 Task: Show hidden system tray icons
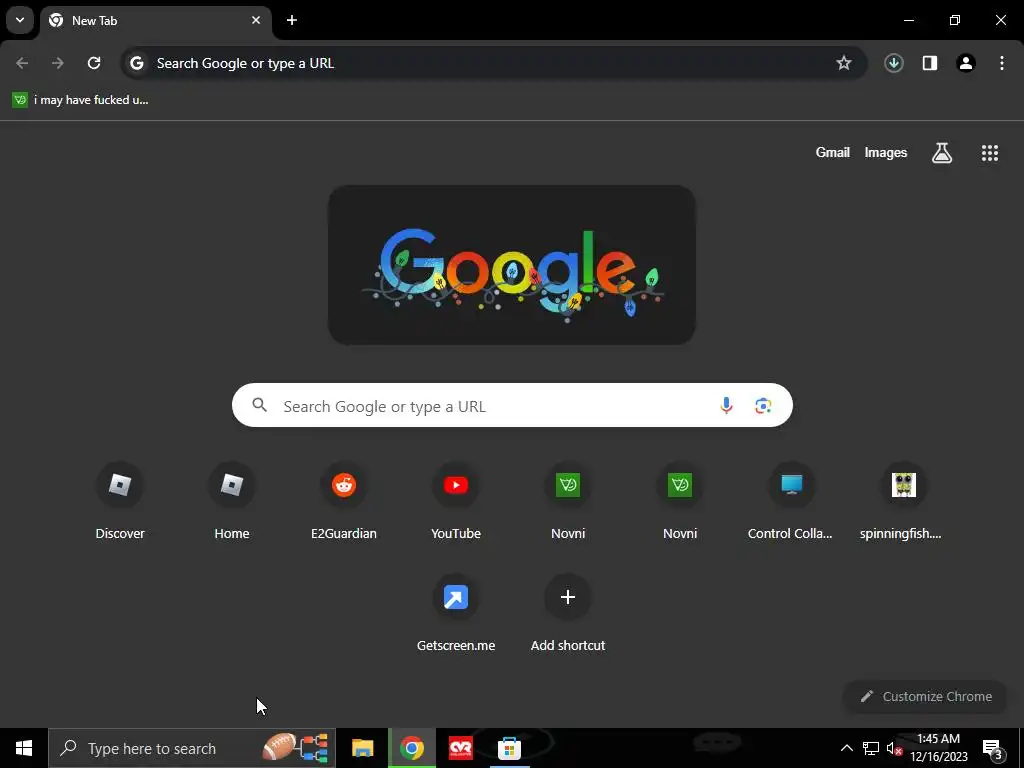point(846,748)
